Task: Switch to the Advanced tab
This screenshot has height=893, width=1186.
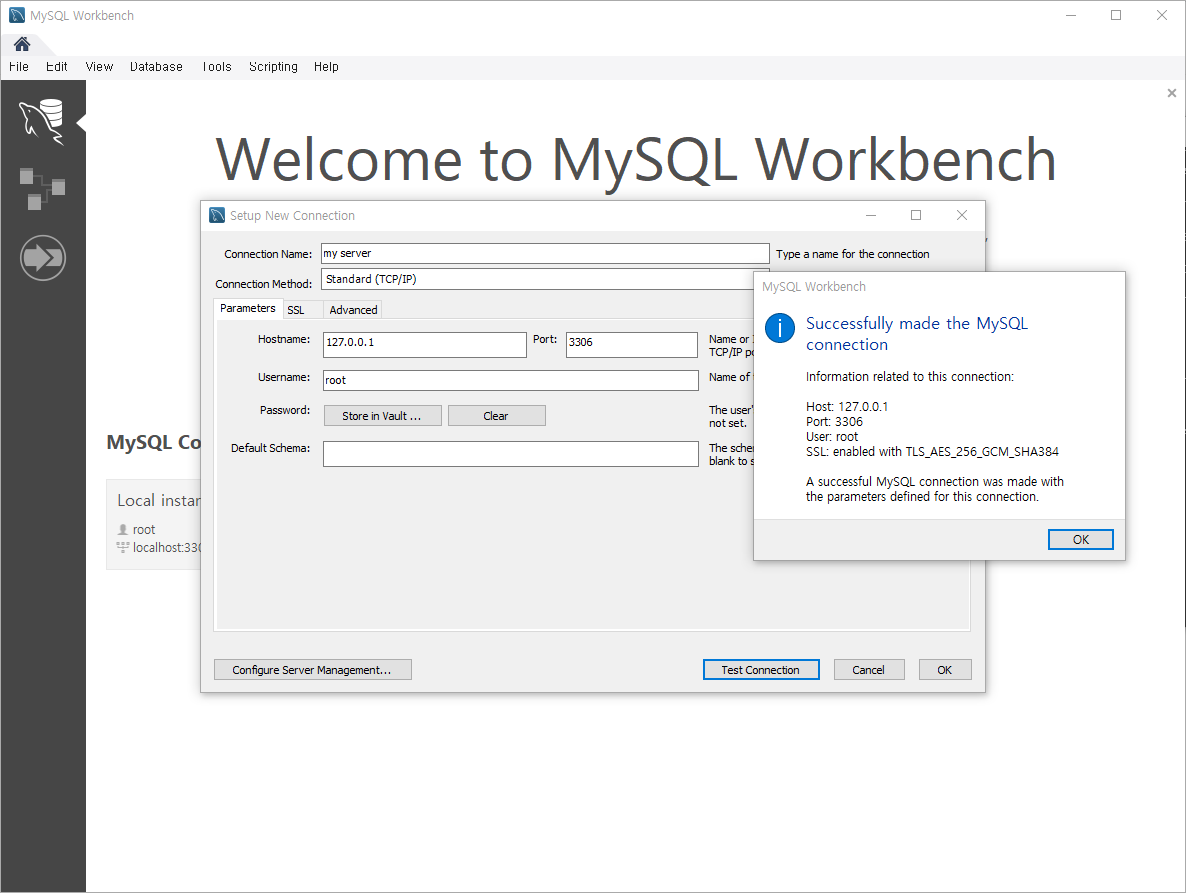Action: [x=353, y=310]
